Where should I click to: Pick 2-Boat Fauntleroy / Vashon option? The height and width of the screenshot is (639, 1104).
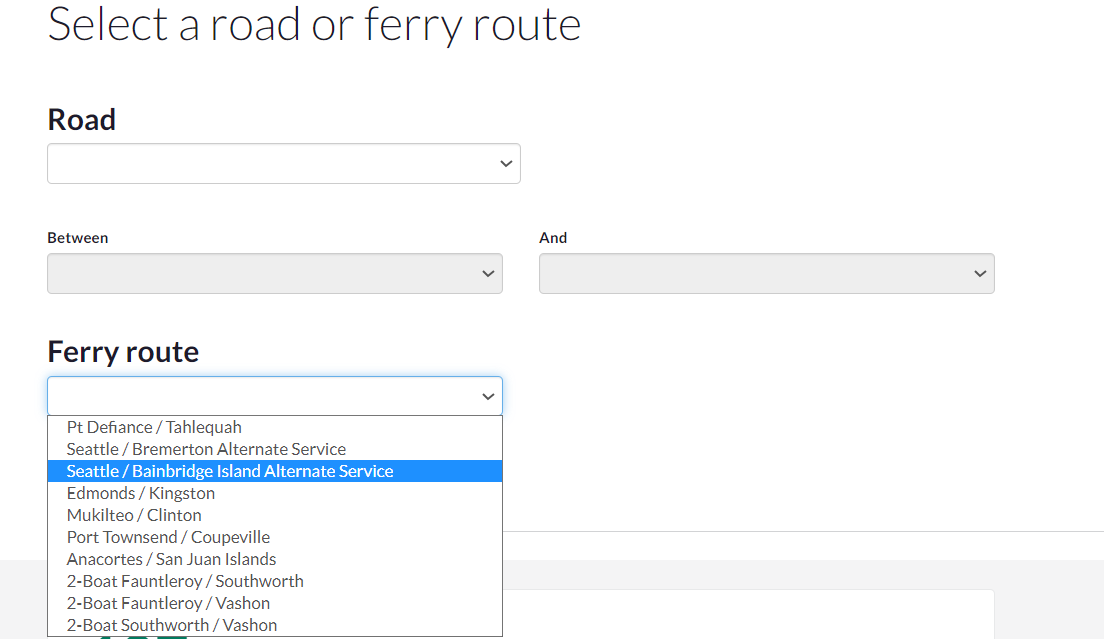point(168,603)
